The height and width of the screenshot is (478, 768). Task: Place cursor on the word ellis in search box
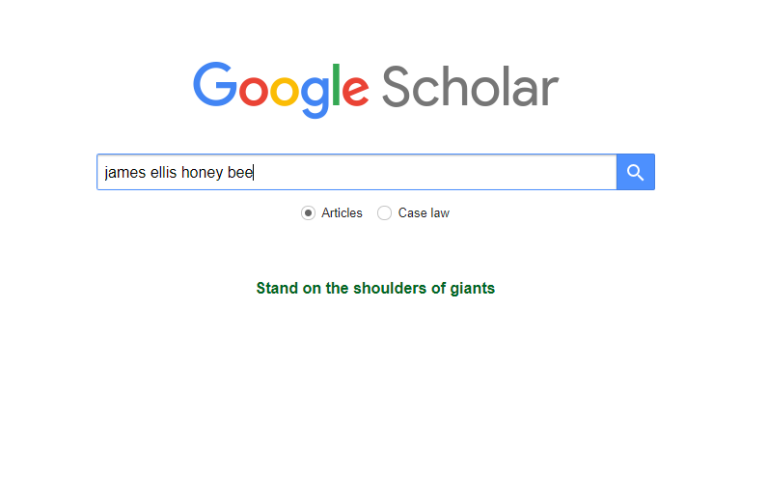coord(162,172)
